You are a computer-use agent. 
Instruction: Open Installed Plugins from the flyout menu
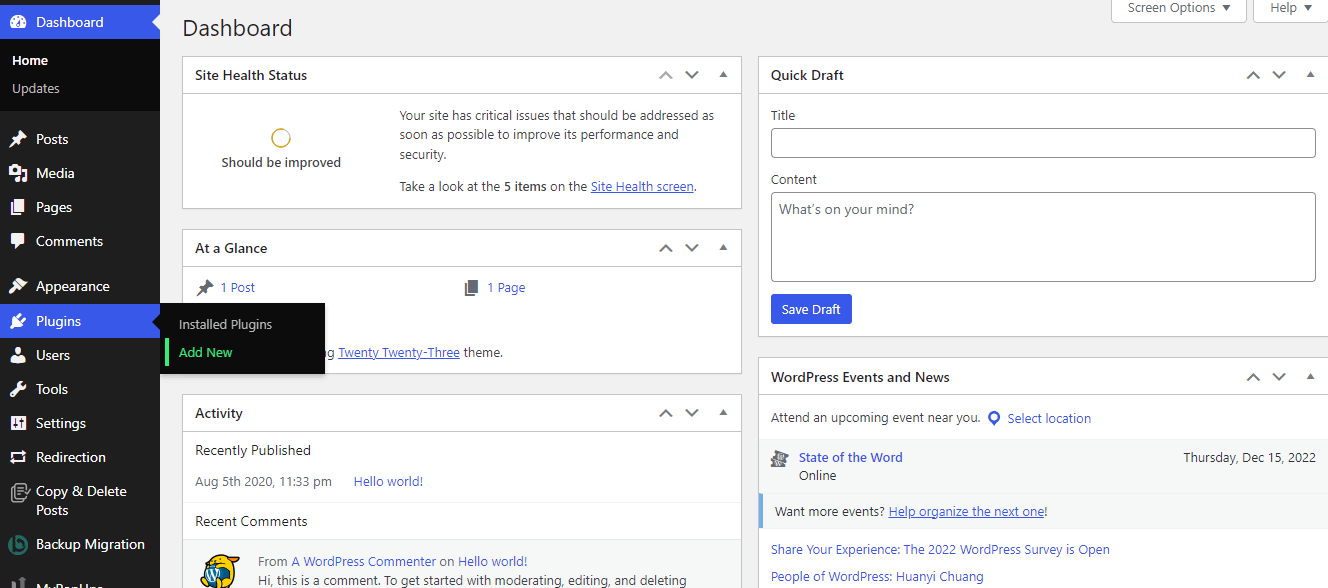pos(224,324)
